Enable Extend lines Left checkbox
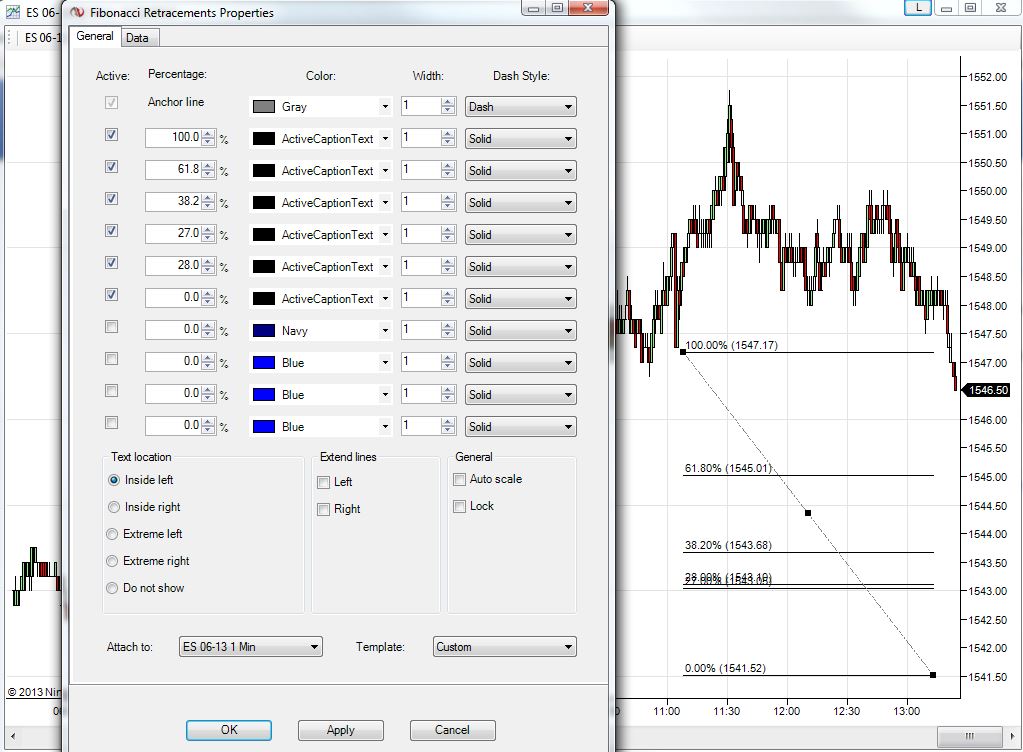The image size is (1023, 752). pyautogui.click(x=323, y=482)
